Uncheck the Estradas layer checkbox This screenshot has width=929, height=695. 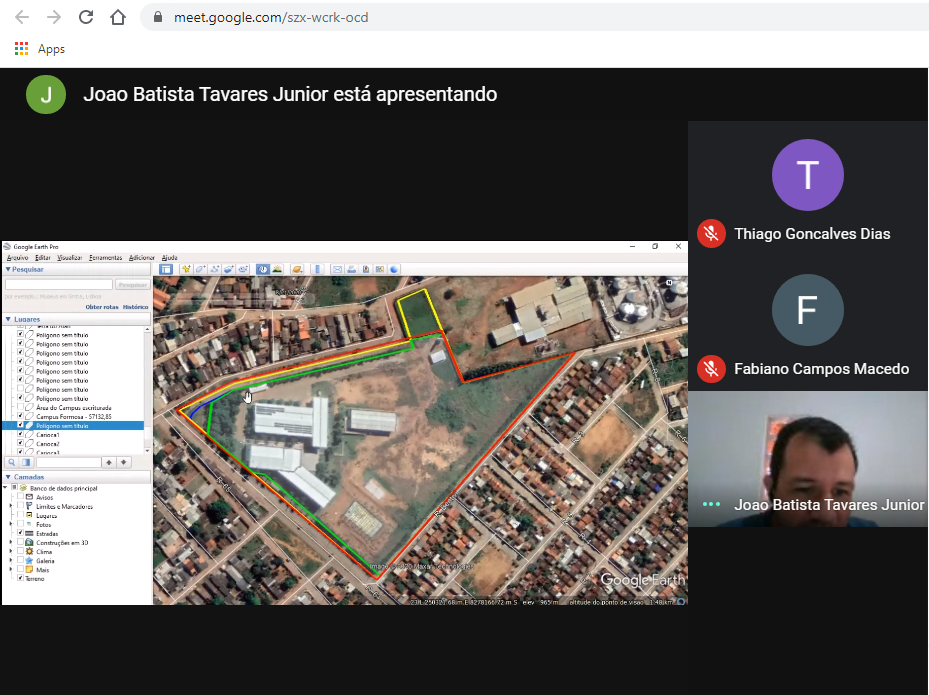[20, 533]
